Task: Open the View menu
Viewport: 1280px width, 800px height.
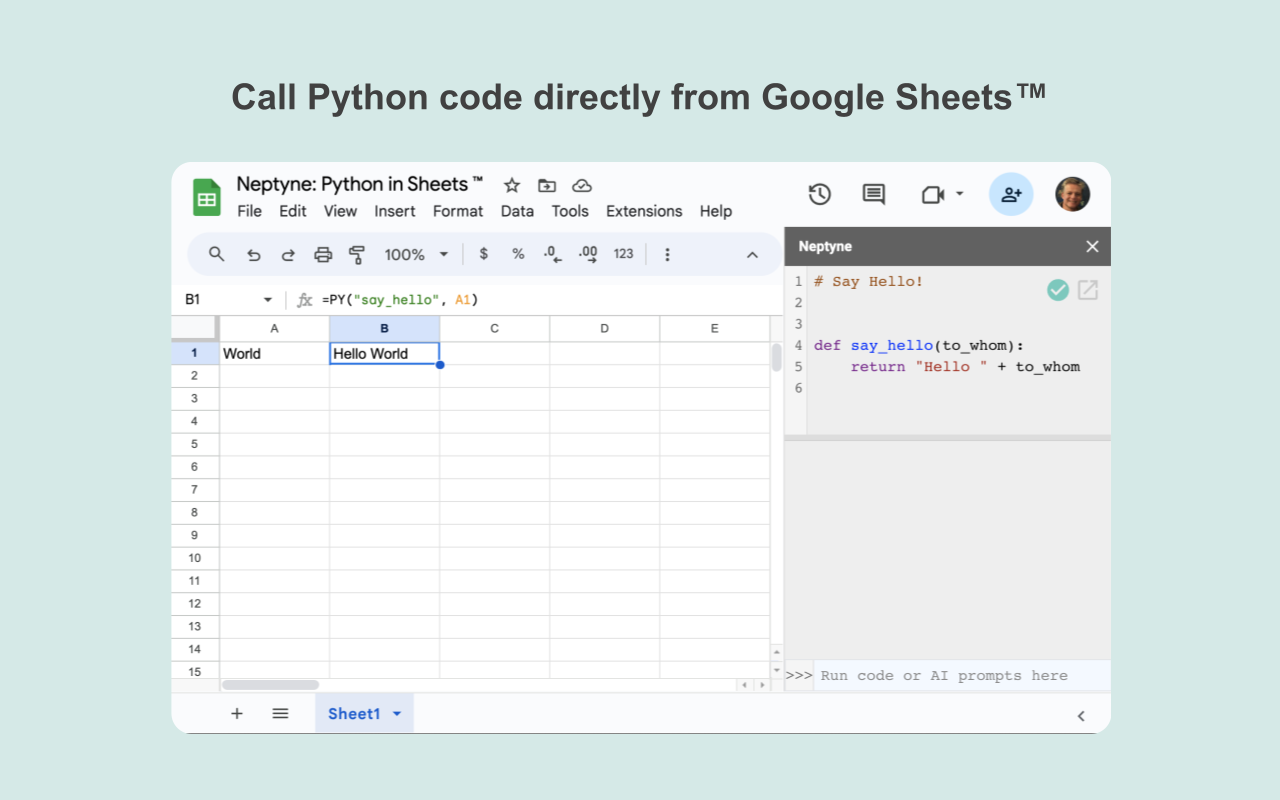Action: 340,211
